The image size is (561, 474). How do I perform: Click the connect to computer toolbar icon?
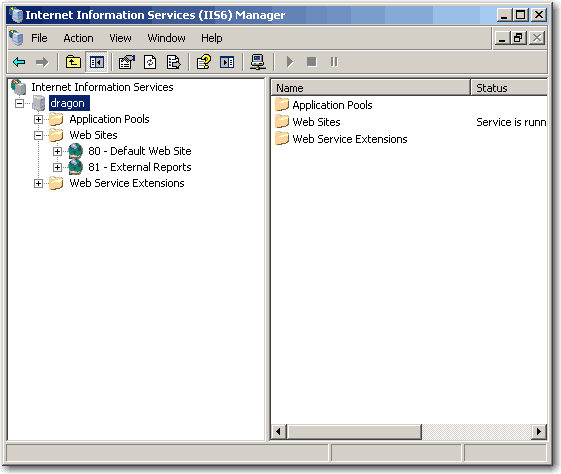tap(258, 62)
